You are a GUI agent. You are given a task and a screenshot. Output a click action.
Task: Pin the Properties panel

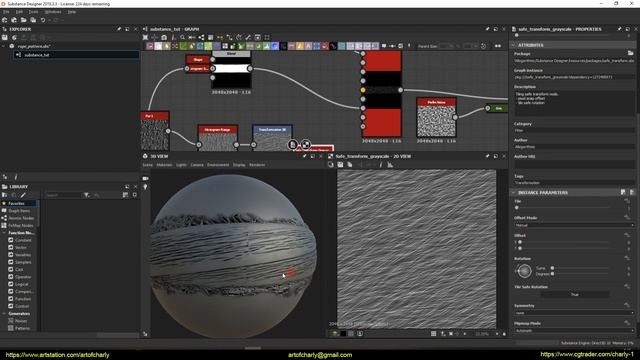[619, 29]
